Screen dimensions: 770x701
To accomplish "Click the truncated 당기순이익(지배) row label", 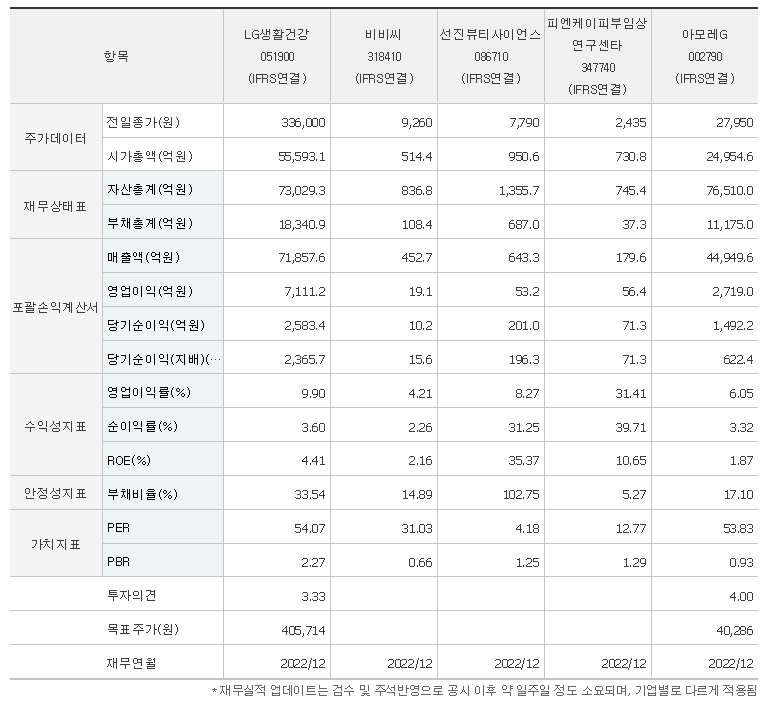I will 164,359.
